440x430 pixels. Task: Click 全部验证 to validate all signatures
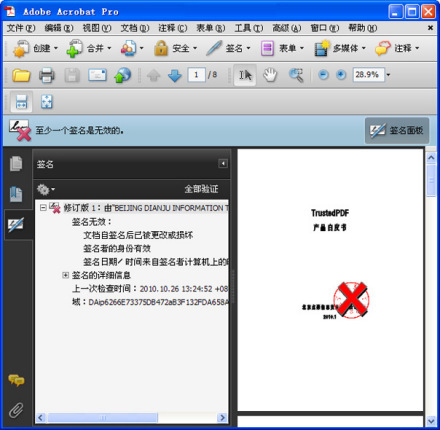click(x=201, y=189)
